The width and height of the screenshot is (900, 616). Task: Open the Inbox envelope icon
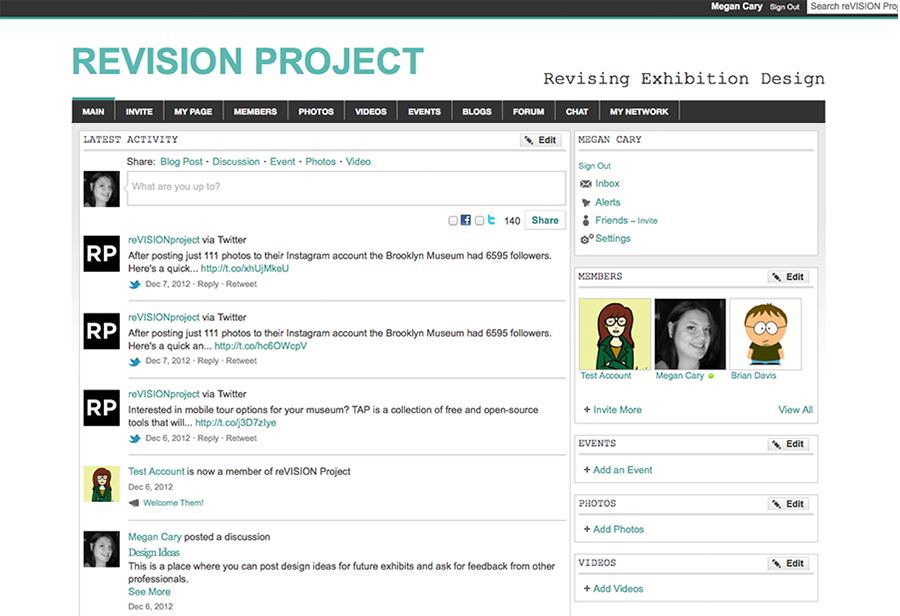pyautogui.click(x=585, y=184)
